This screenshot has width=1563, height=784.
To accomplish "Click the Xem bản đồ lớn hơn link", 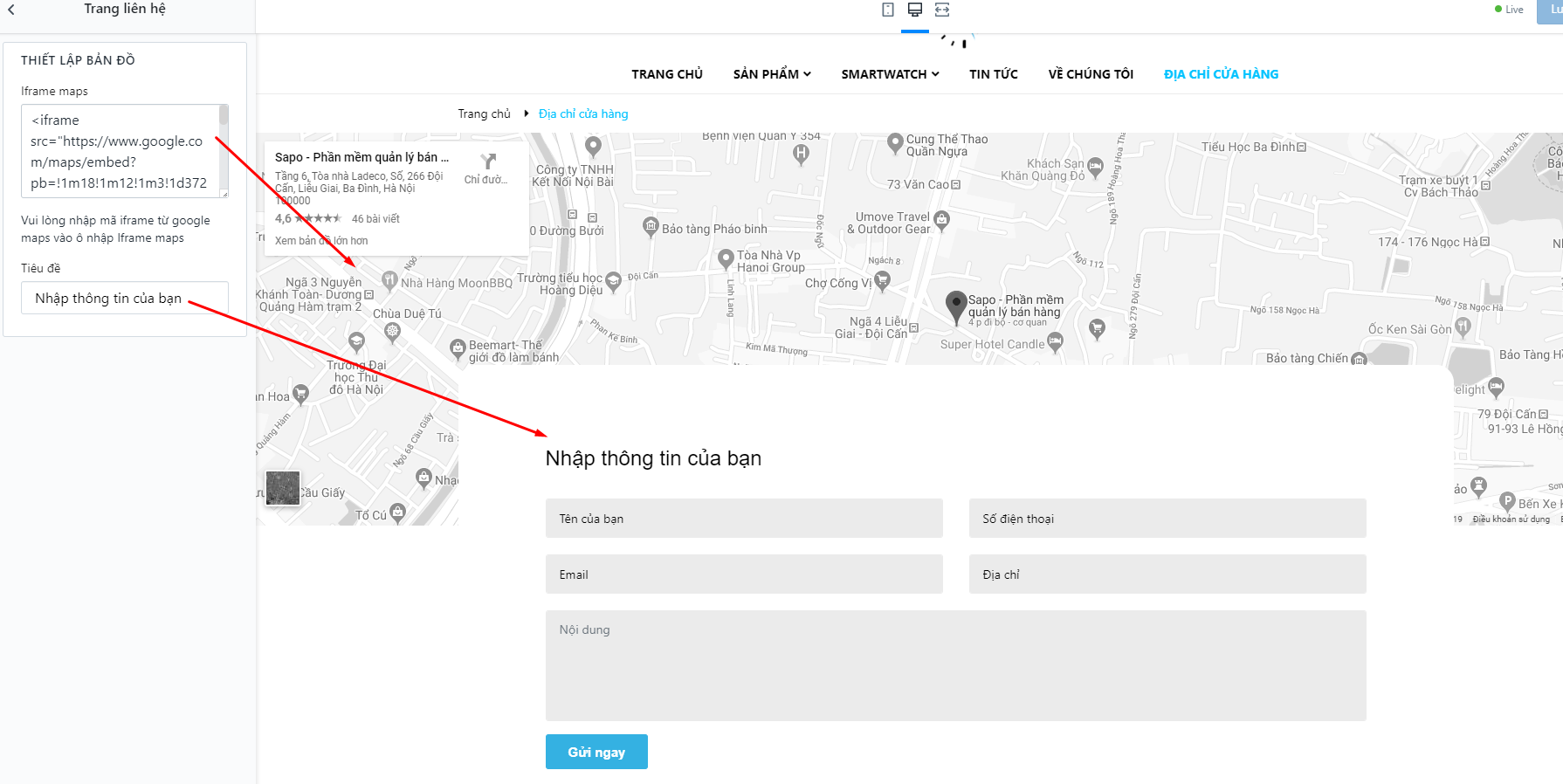I will click(321, 241).
